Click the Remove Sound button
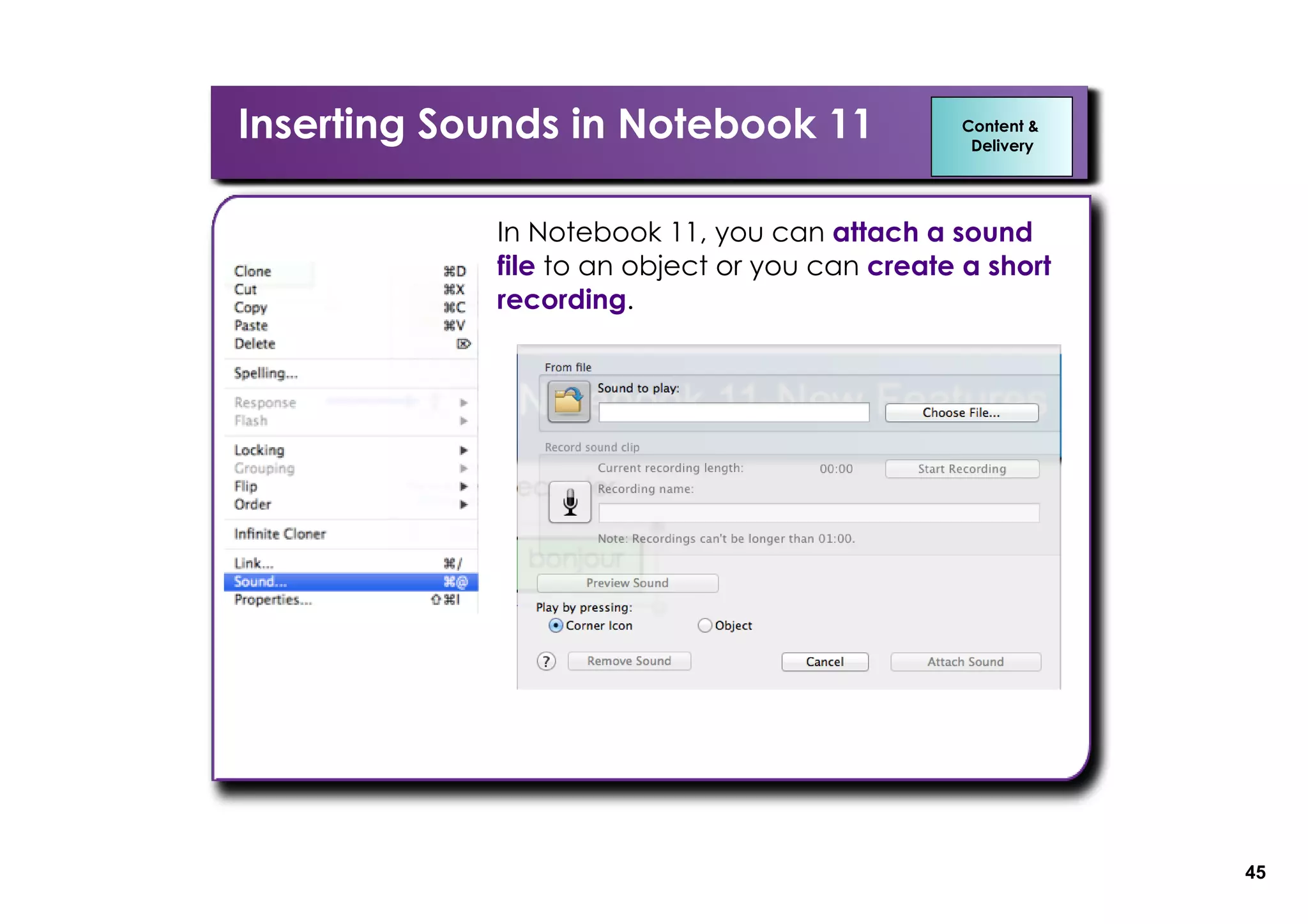1308x924 pixels. 629,661
